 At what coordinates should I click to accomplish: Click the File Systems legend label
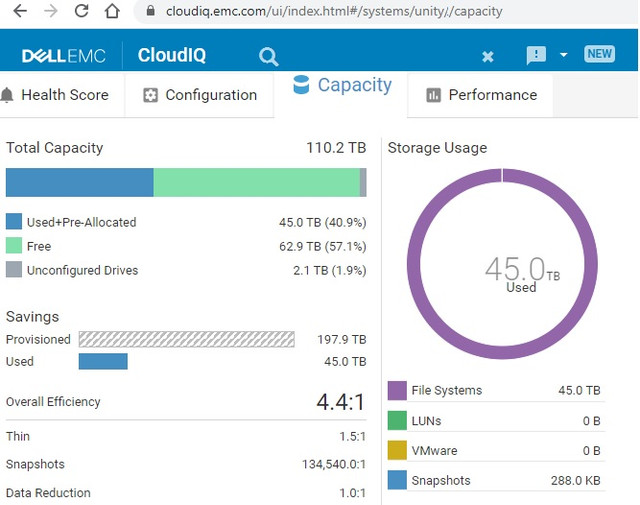pyautogui.click(x=447, y=390)
